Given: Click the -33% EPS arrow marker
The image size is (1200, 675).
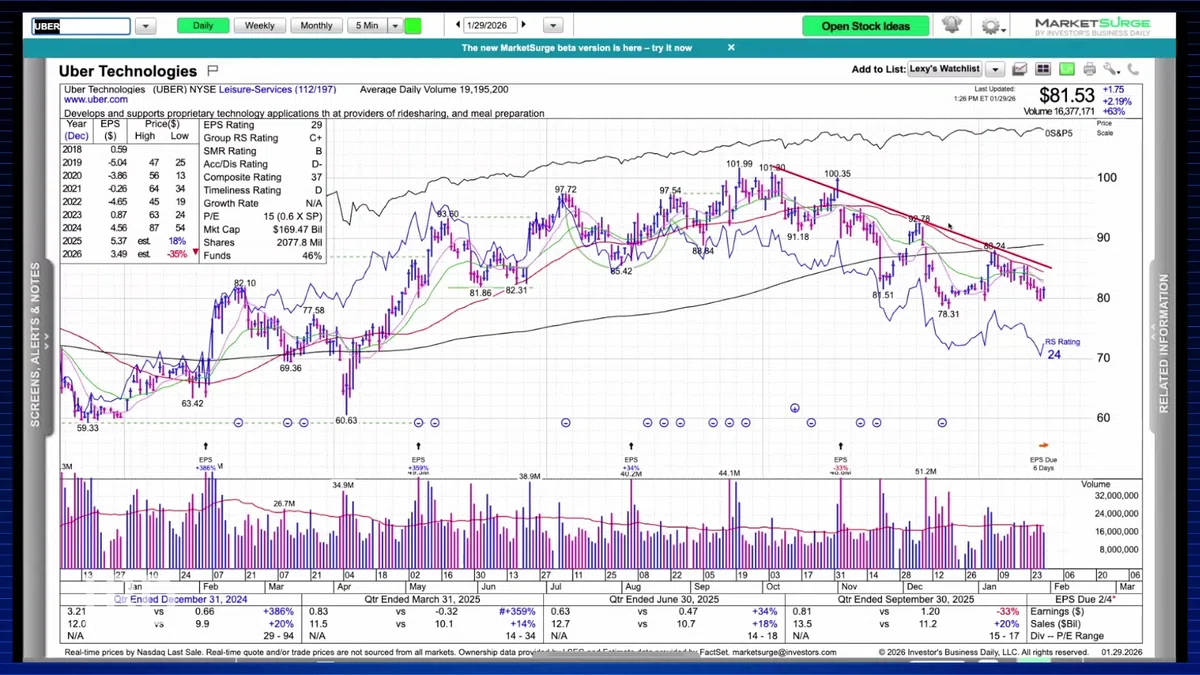Looking at the screenshot, I should pyautogui.click(x=841, y=446).
